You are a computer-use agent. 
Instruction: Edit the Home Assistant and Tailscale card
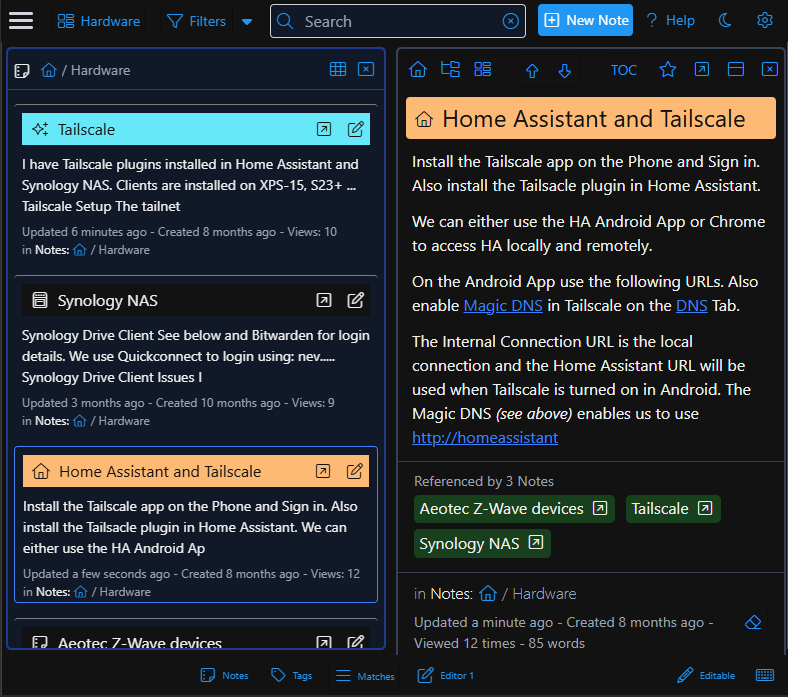click(354, 471)
